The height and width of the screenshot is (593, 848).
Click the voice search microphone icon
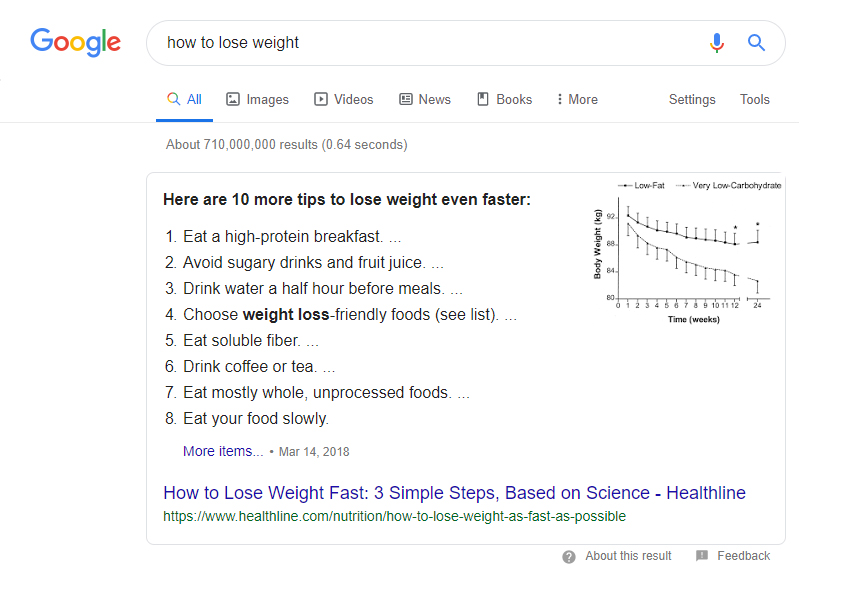pyautogui.click(x=717, y=43)
